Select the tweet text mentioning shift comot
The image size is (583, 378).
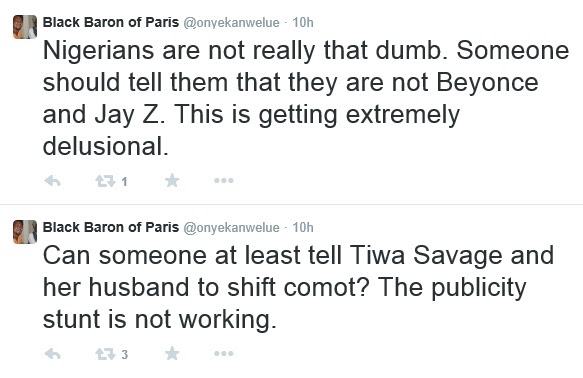299,288
